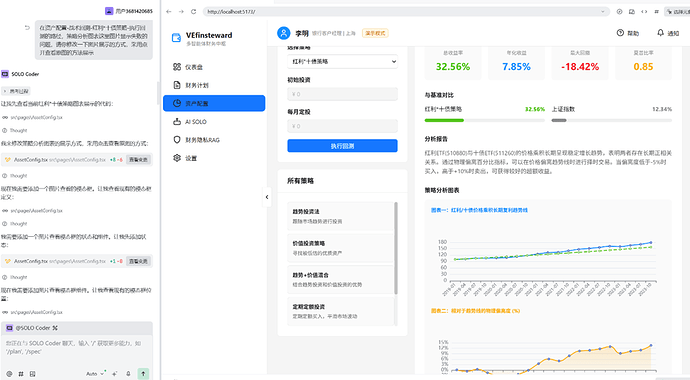Click the sparkle enhance icon near Auto

115,374
